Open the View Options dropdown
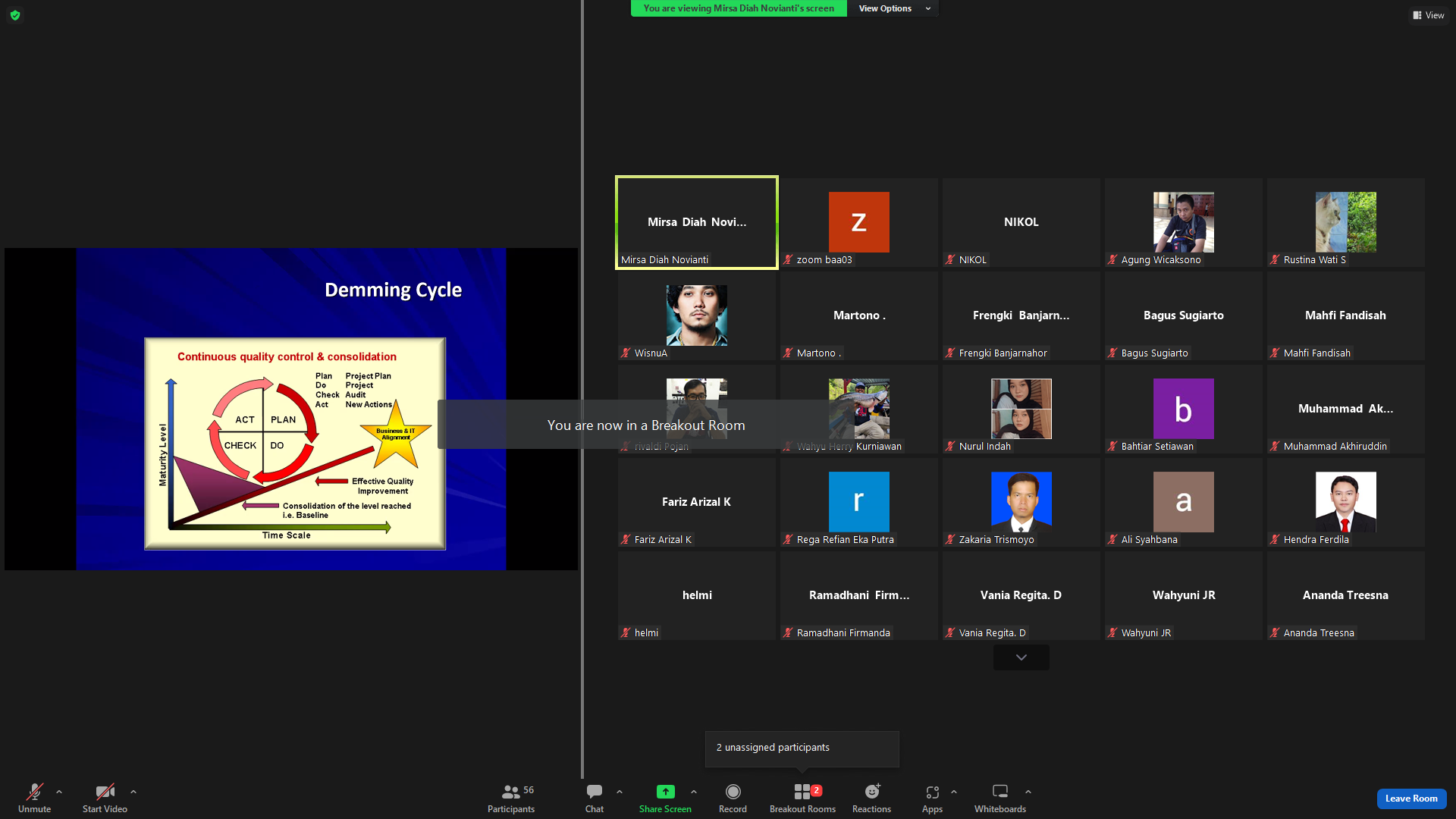The width and height of the screenshot is (1456, 819). tap(893, 8)
